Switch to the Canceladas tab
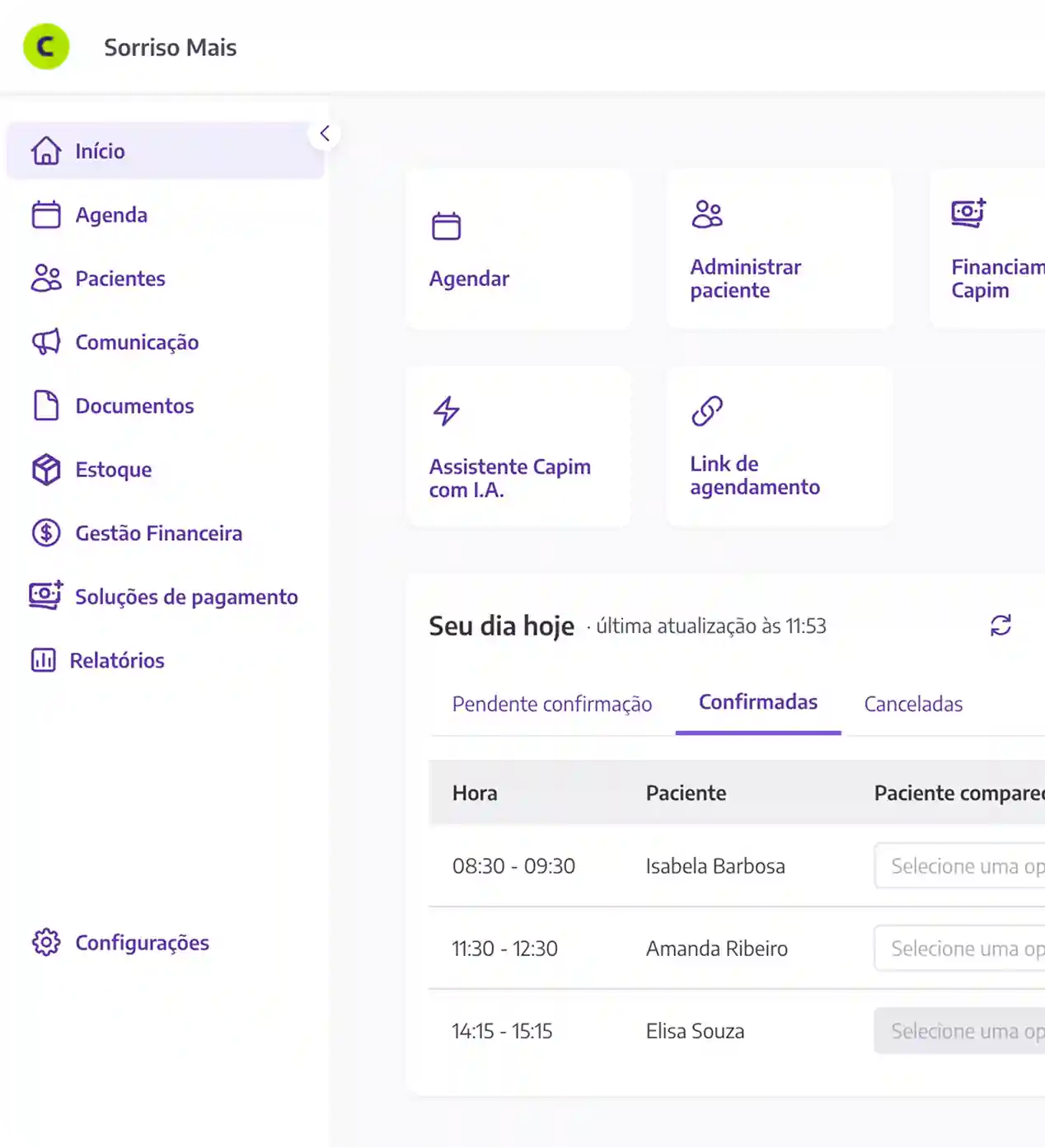1045x1148 pixels. 913,705
